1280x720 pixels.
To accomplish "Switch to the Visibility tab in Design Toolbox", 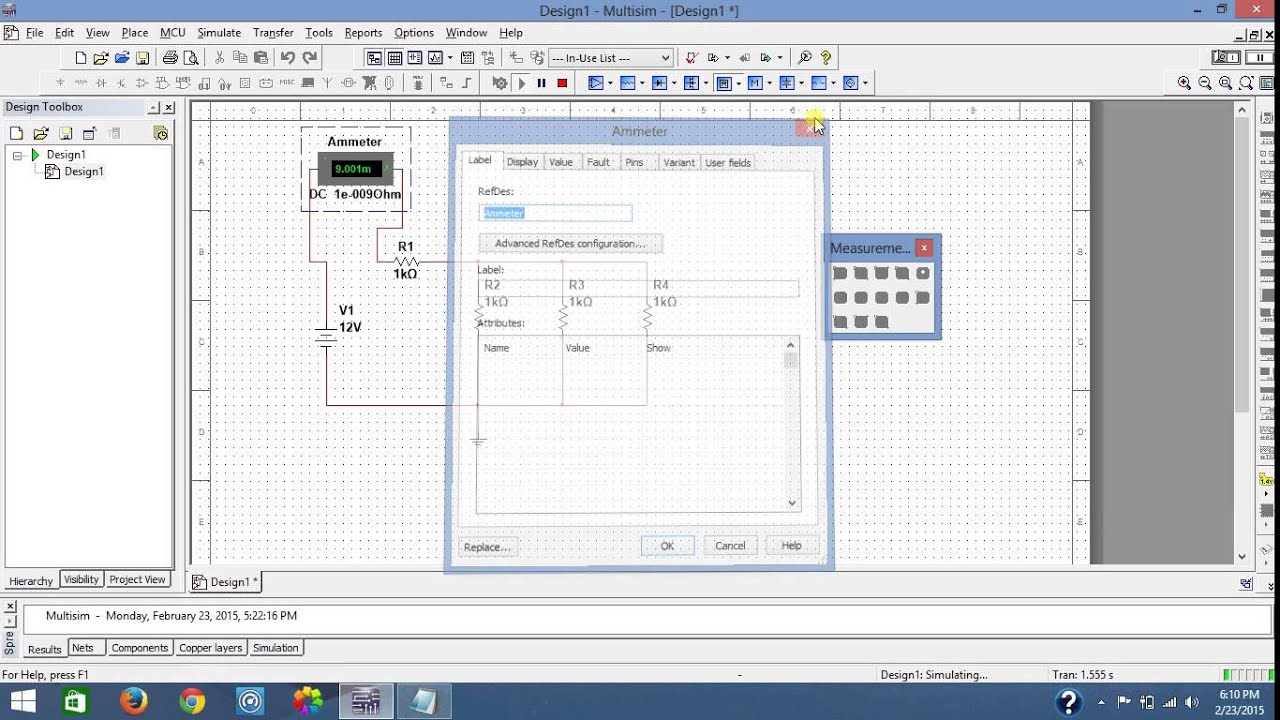I will click(x=81, y=580).
